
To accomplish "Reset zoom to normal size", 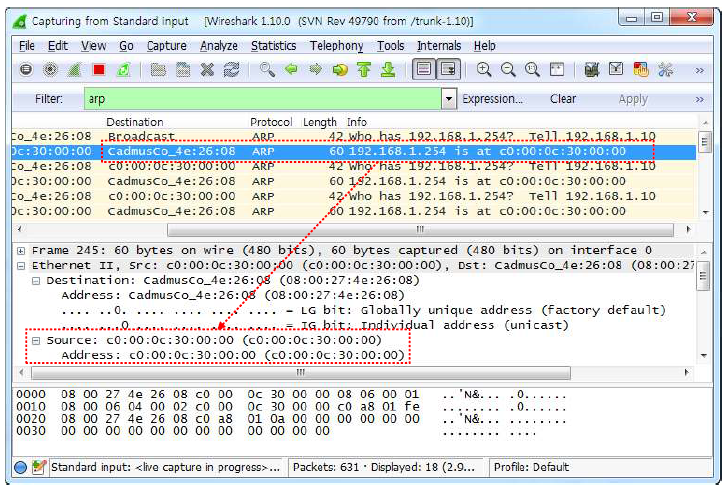I will tap(532, 70).
